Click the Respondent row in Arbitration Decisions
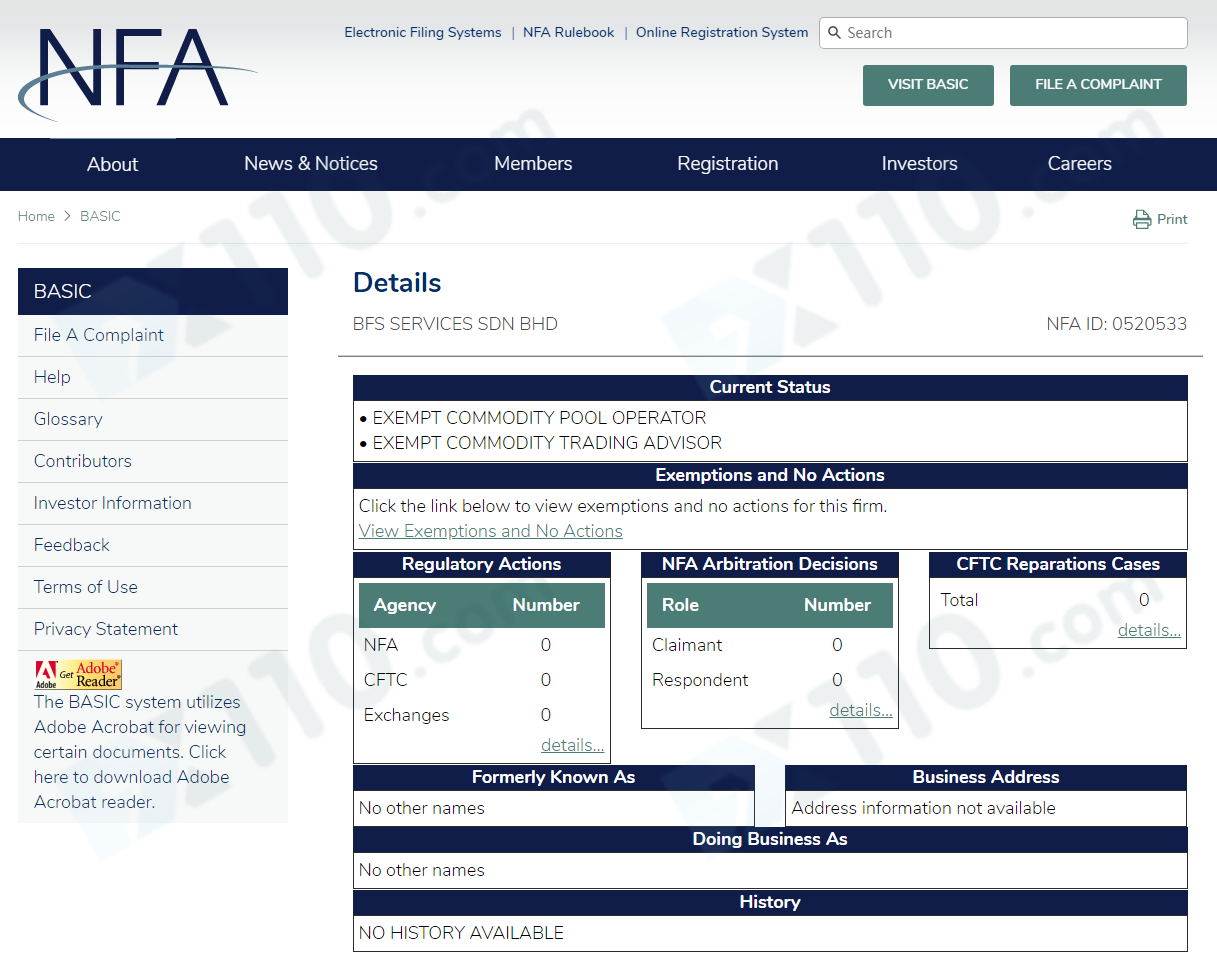1217x962 pixels. pyautogui.click(x=770, y=681)
